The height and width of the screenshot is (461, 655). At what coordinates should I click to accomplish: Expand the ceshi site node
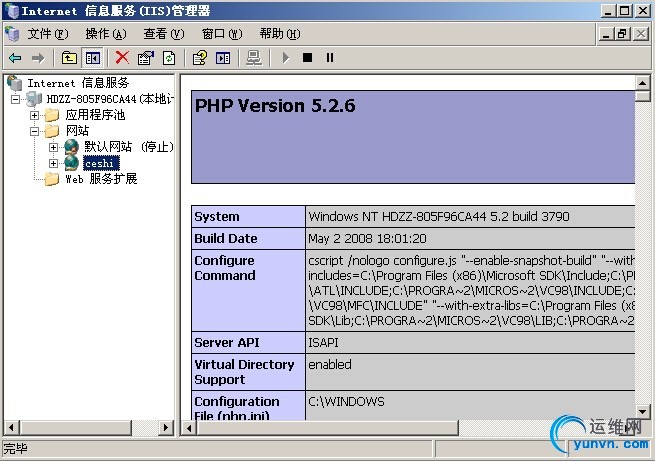tap(53, 163)
